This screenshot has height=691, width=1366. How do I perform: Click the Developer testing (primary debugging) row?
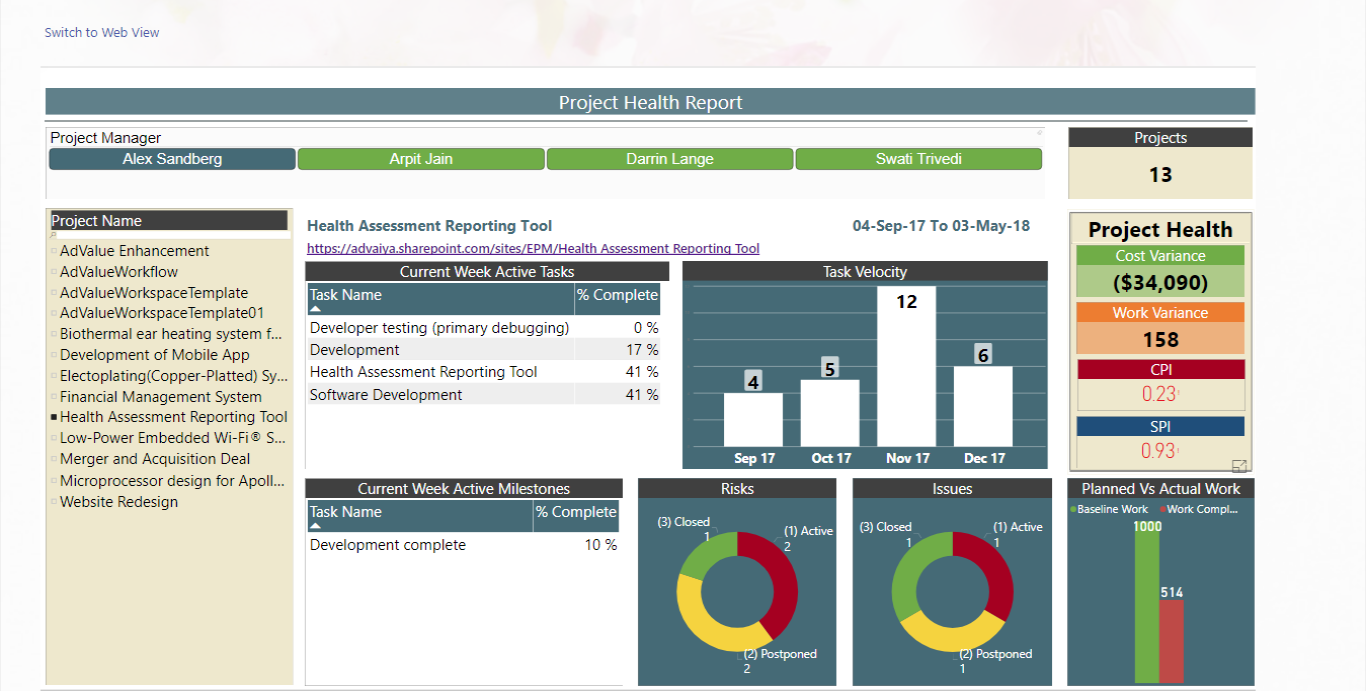click(484, 328)
